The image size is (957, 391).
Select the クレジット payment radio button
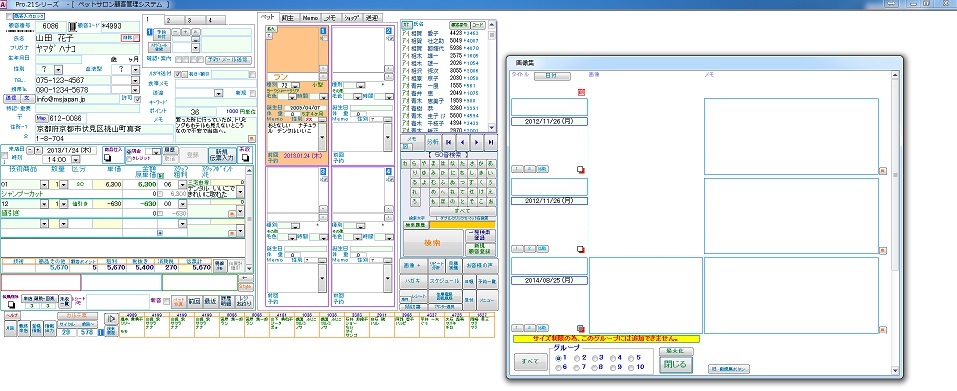[129, 159]
